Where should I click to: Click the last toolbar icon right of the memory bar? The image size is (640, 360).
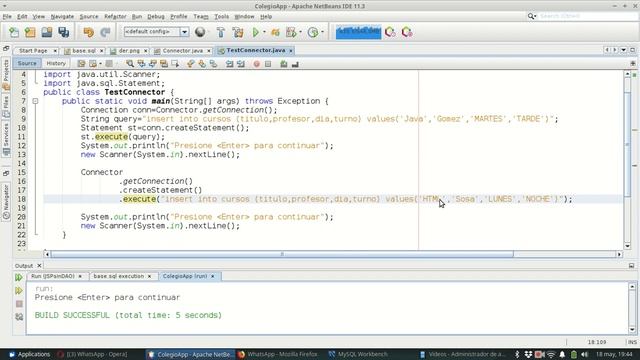[x=407, y=32]
